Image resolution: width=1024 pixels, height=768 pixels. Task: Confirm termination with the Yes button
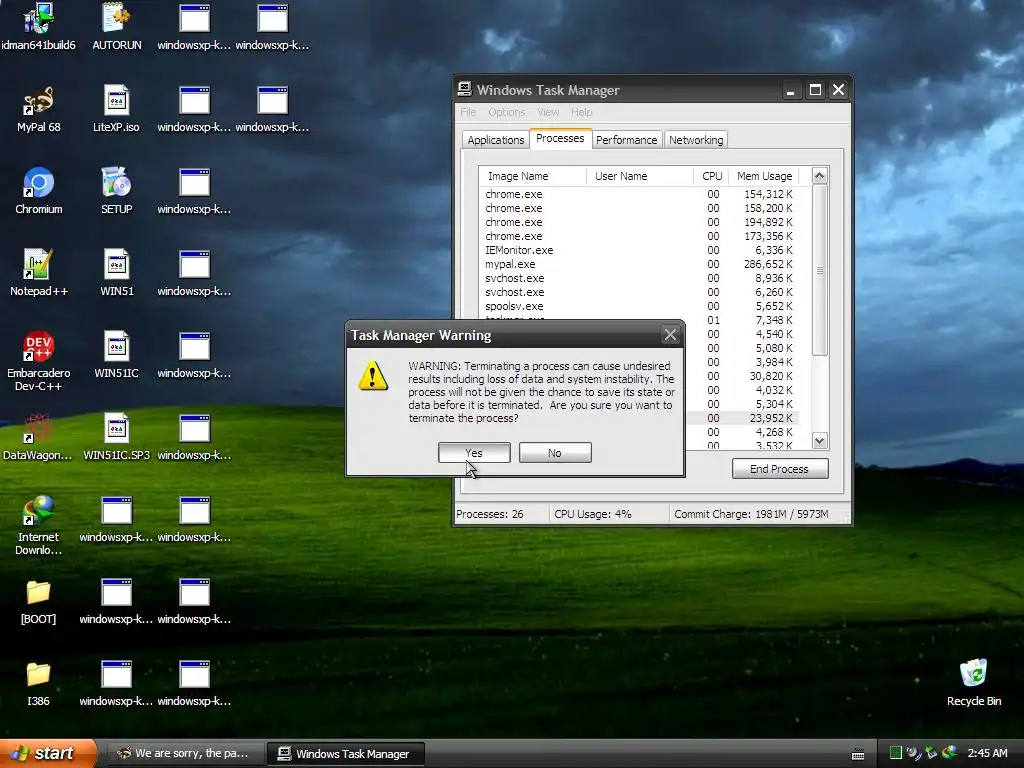pos(474,453)
